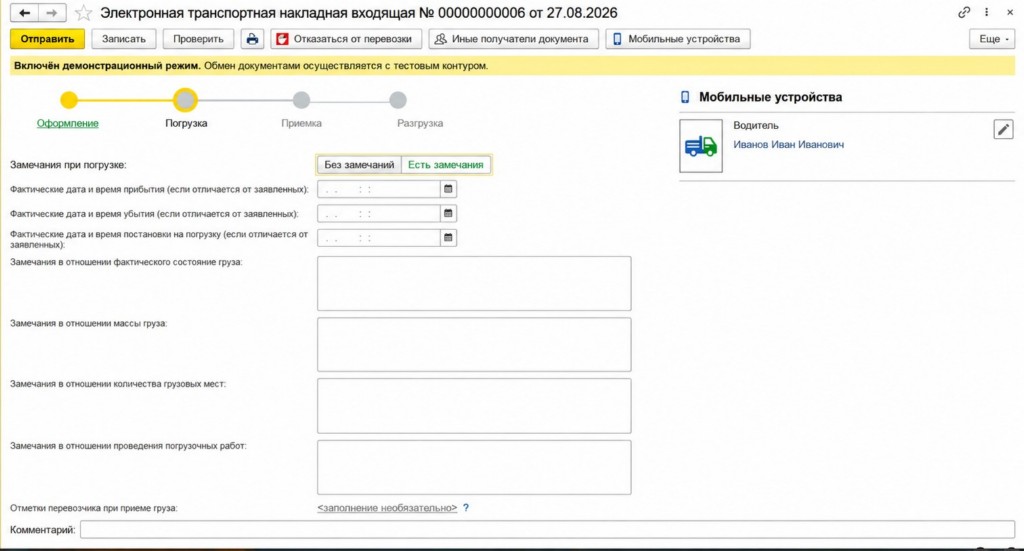Choose Есть замечания option
The height and width of the screenshot is (551, 1024).
(445, 165)
